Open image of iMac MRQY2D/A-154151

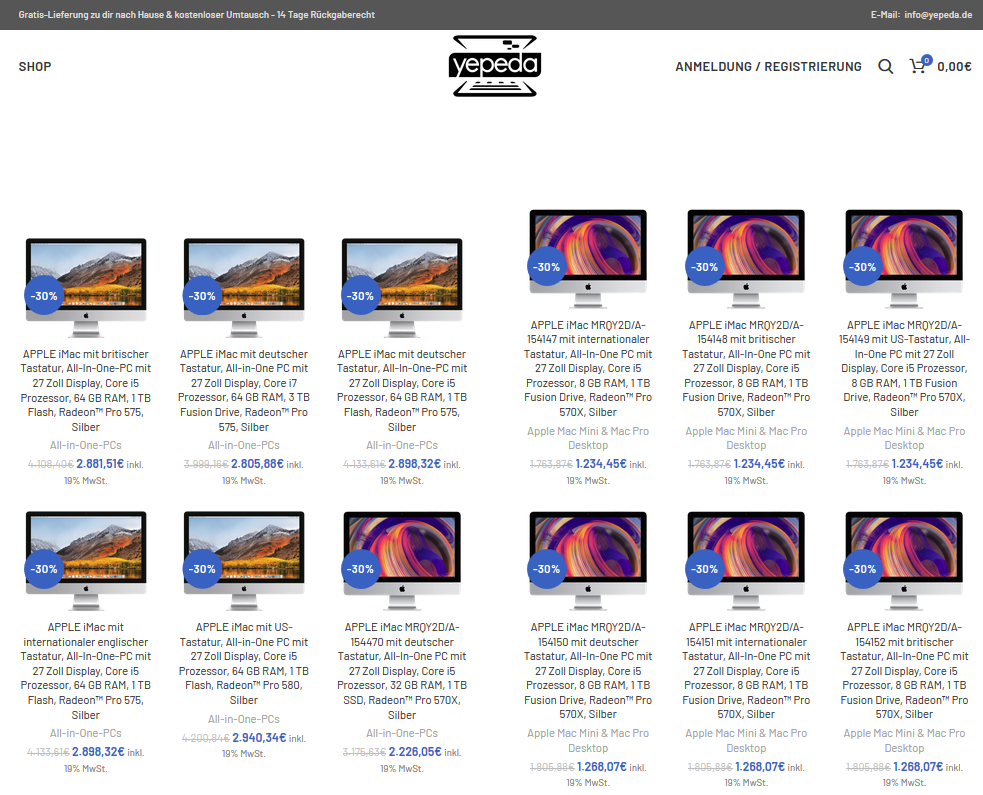746,561
